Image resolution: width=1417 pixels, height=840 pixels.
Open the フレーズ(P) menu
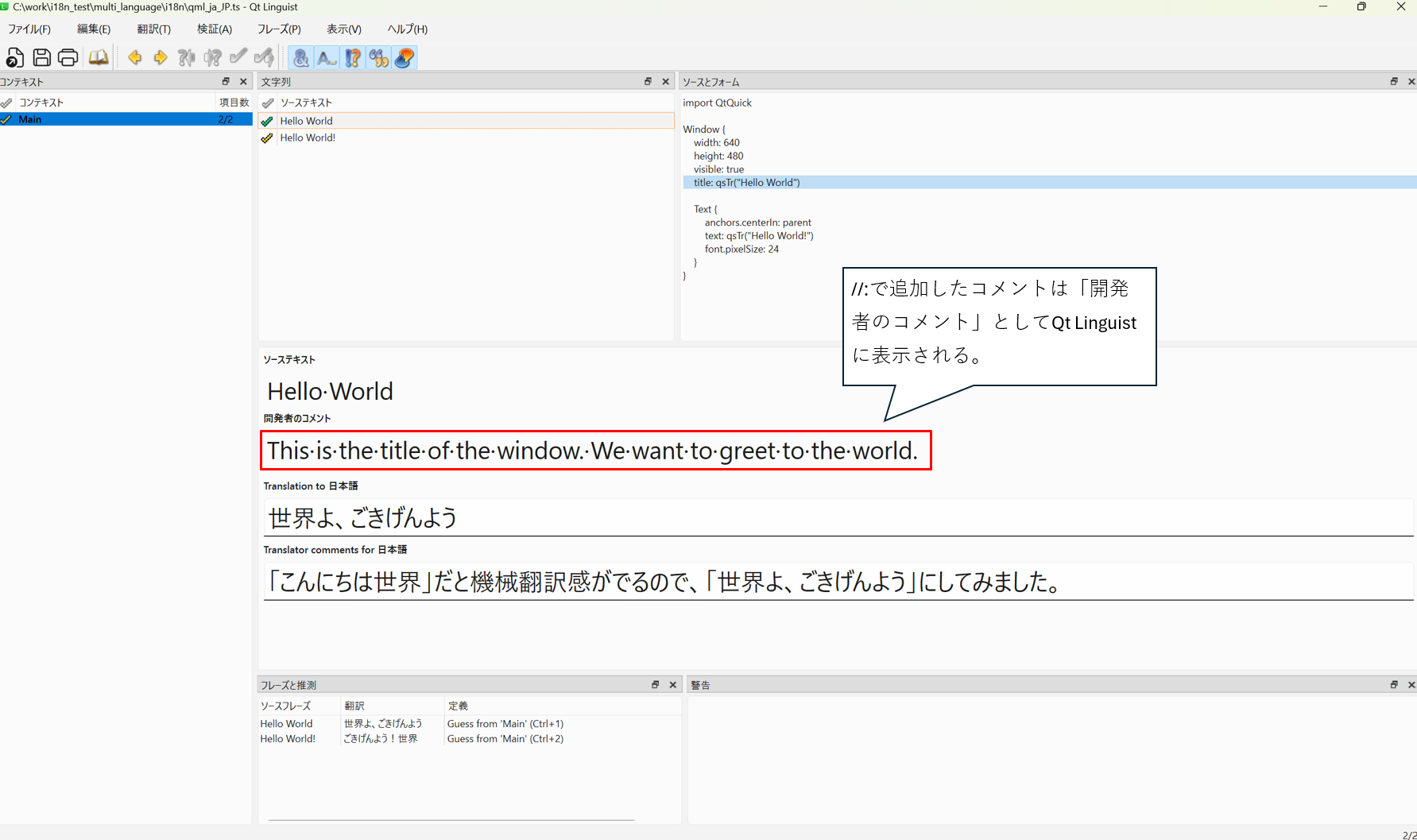[278, 29]
